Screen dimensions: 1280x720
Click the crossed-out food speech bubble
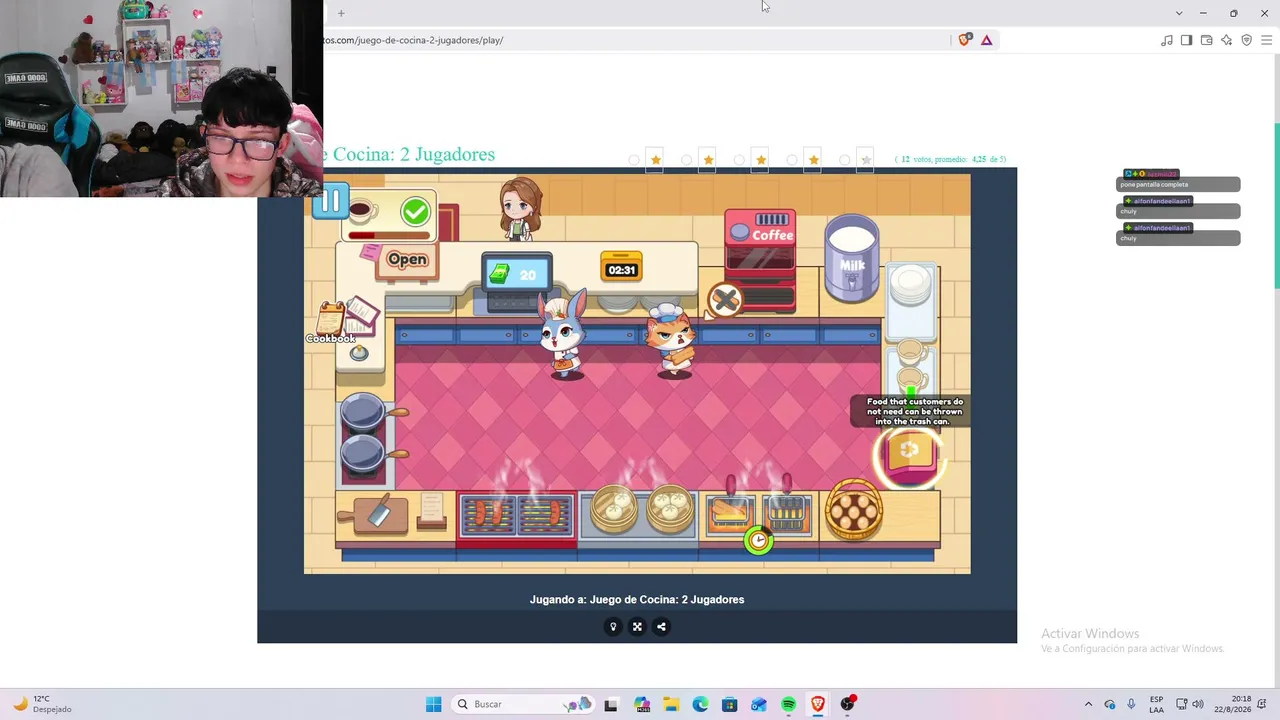pos(725,300)
